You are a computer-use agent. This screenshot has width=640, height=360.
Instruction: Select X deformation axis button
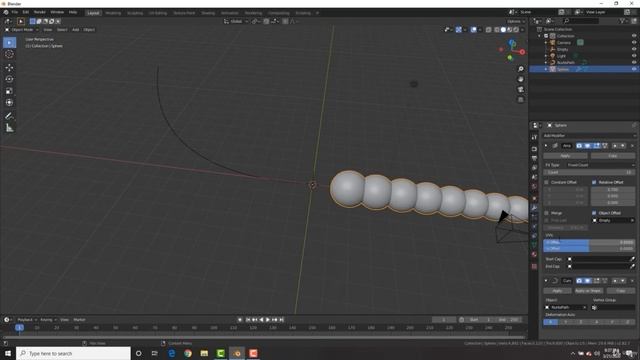(x=550, y=322)
